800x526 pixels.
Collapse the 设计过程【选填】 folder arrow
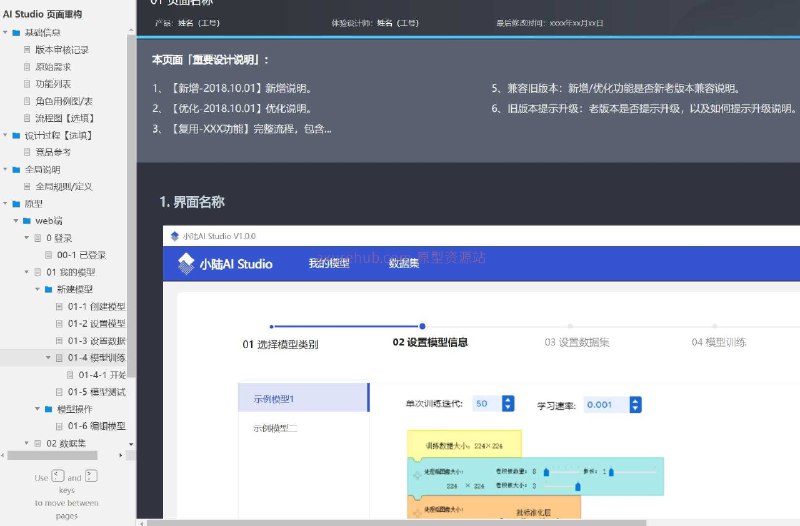5,135
